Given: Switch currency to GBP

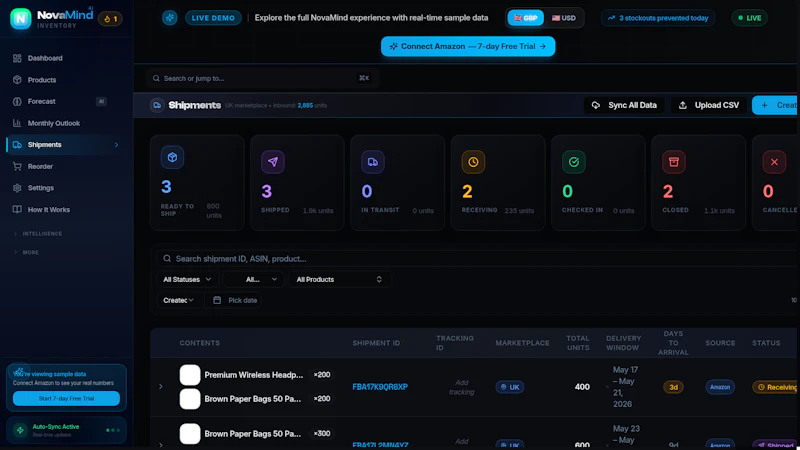Looking at the screenshot, I should tap(526, 18).
